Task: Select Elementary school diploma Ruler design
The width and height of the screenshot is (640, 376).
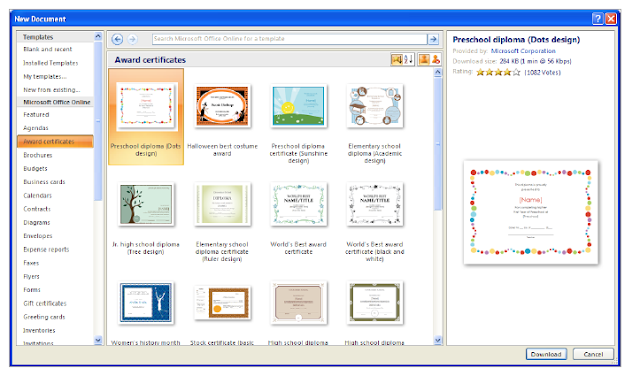Action: tap(222, 204)
